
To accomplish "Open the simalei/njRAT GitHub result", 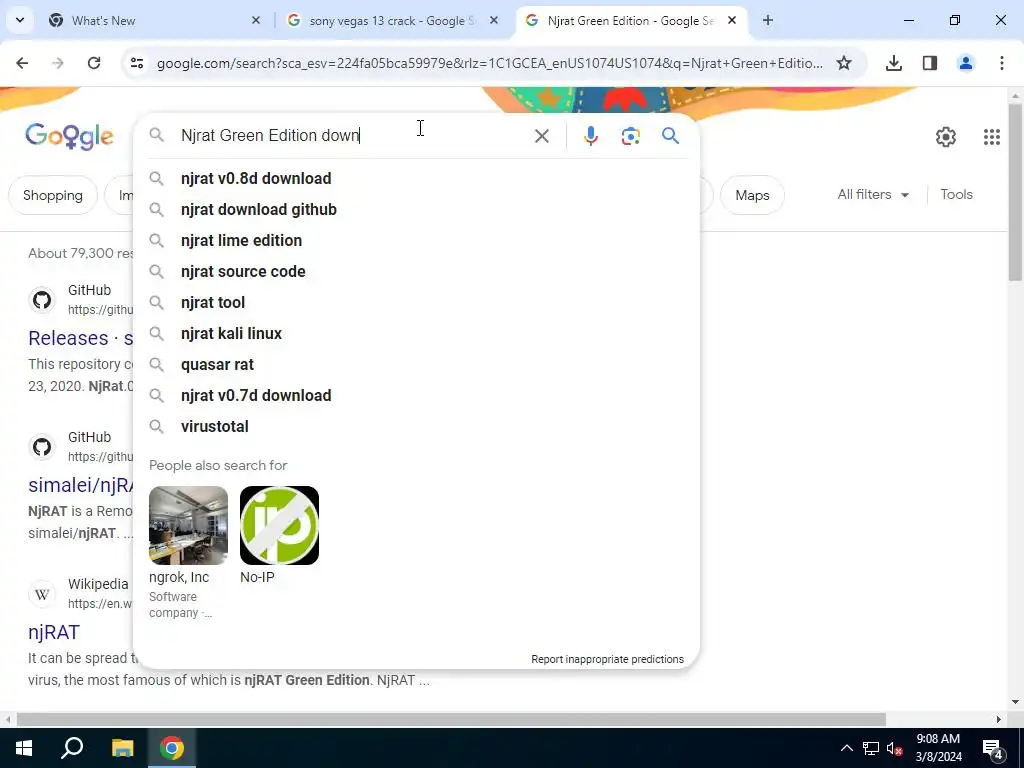I will (x=80, y=485).
